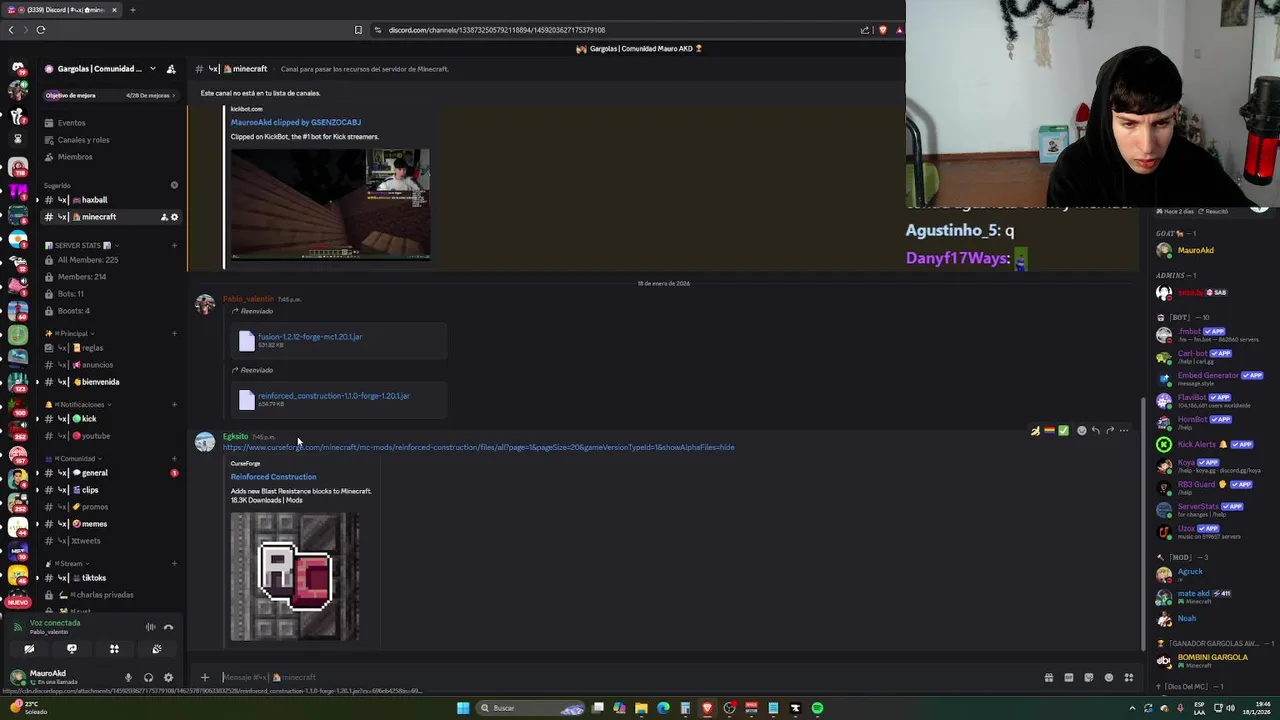Open MauroAkd profile in member list
The height and width of the screenshot is (720, 1280).
tap(1195, 250)
